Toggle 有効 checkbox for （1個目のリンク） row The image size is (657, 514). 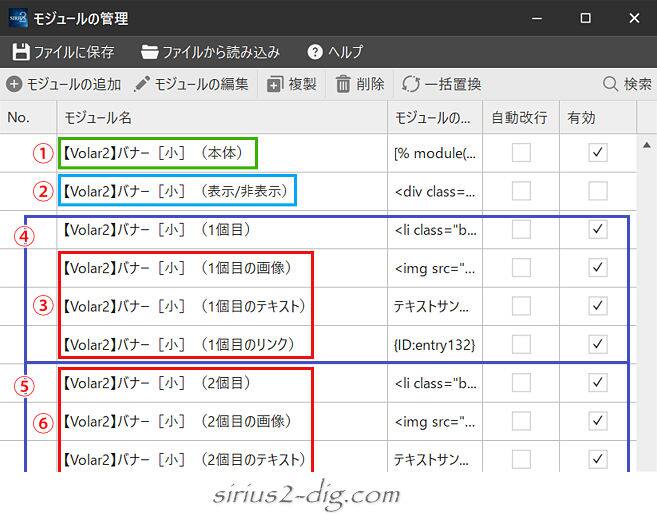[x=598, y=344]
